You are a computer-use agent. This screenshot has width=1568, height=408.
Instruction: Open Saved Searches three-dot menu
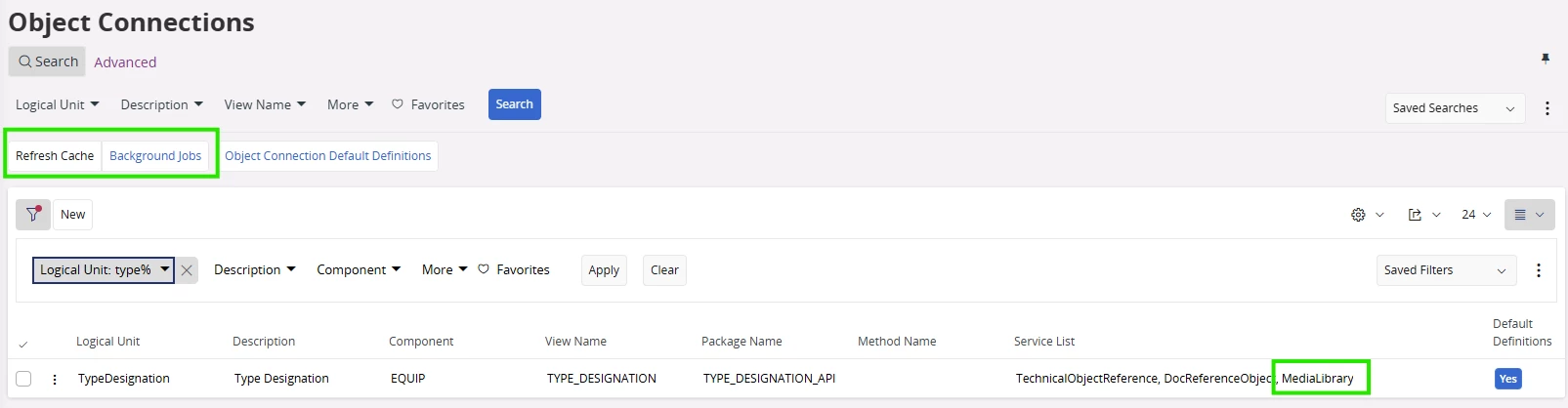pyautogui.click(x=1547, y=108)
